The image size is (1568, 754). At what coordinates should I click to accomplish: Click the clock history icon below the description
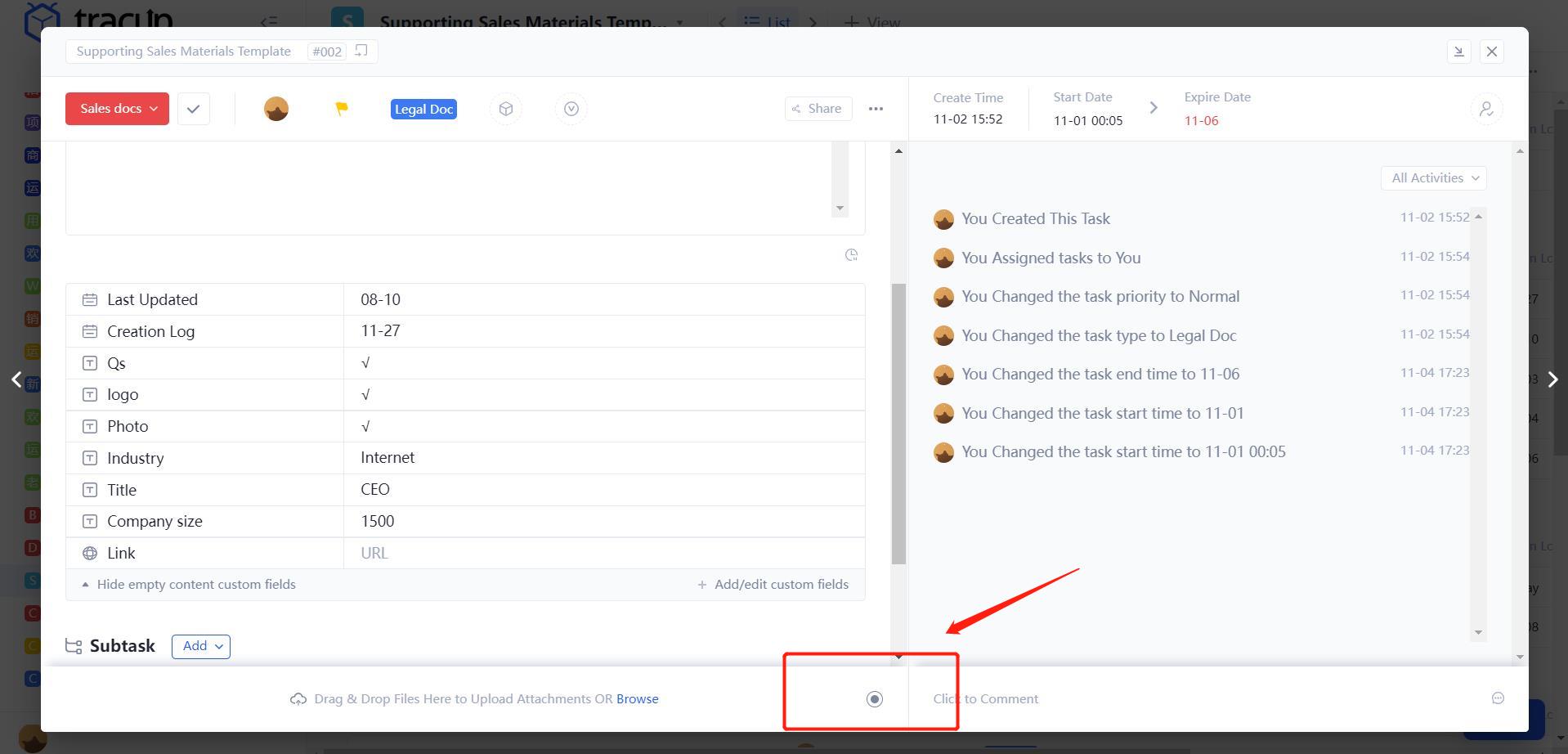(851, 255)
